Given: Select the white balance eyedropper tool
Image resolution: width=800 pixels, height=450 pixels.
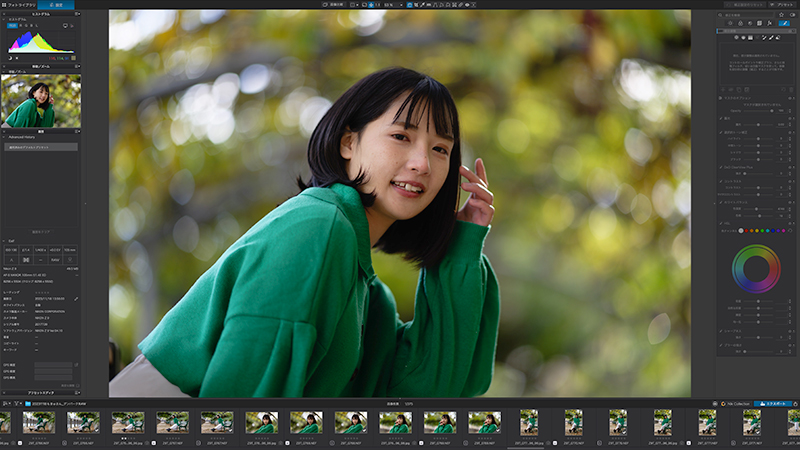Looking at the screenshot, I should [422, 5].
